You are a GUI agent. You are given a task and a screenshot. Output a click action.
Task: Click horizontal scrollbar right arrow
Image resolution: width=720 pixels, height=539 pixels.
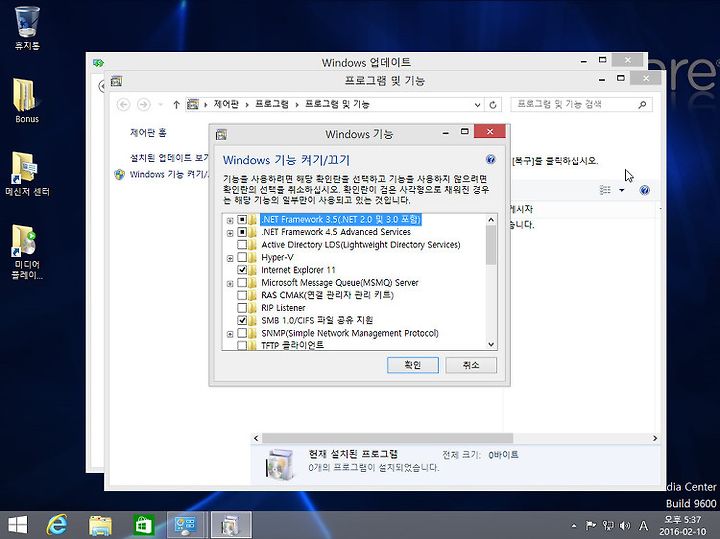pos(655,438)
